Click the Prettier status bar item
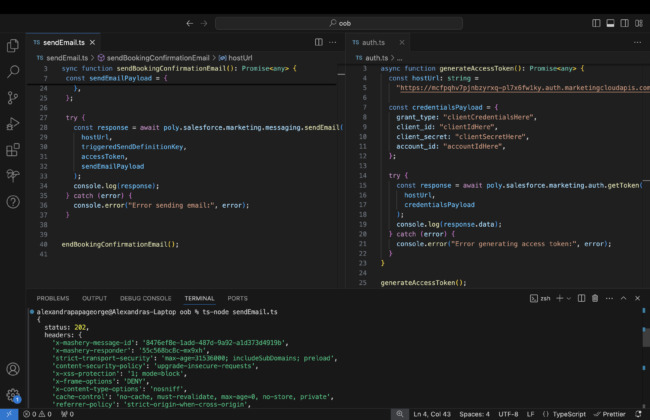 610,414
